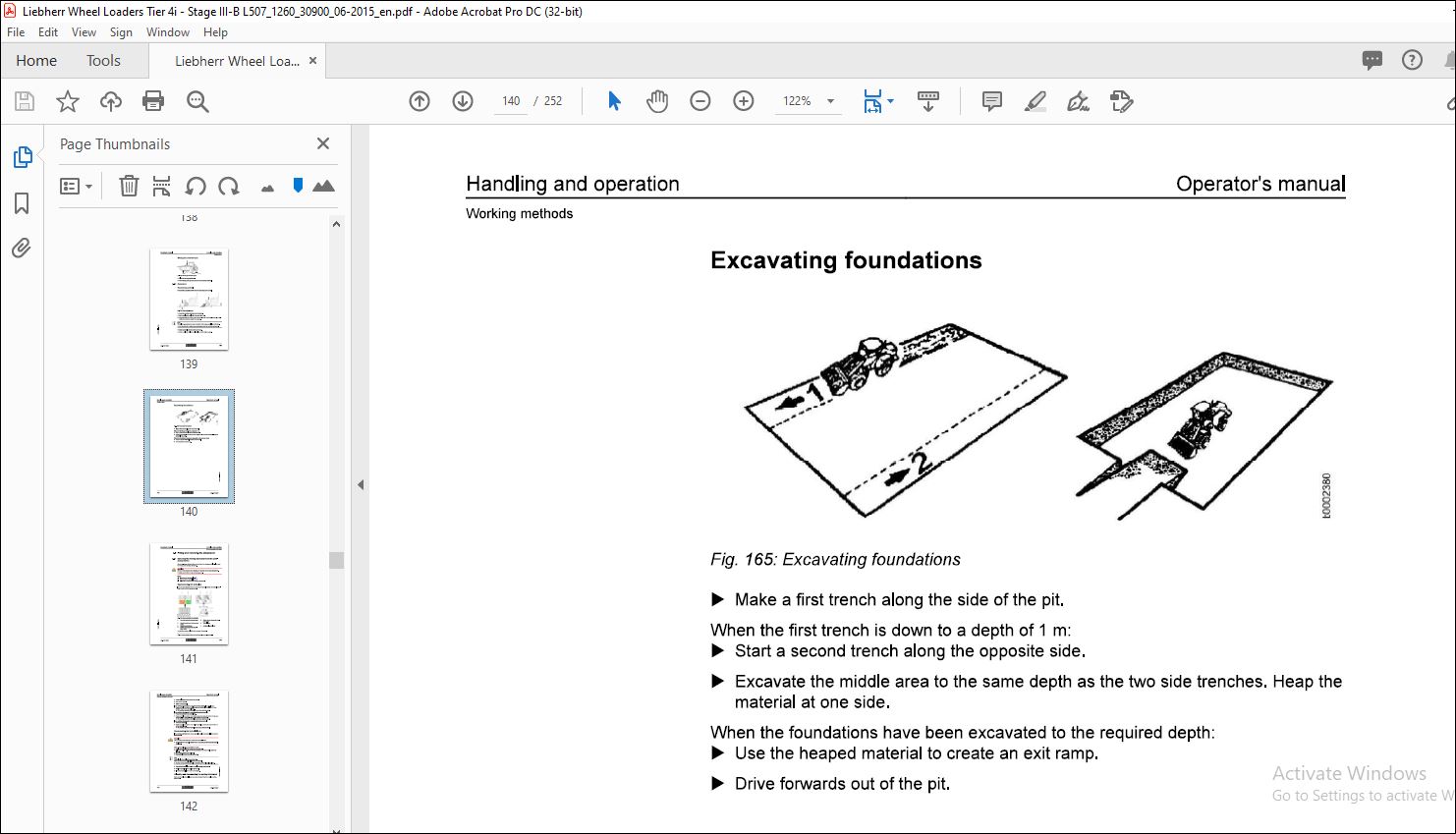This screenshot has height=834, width=1456.
Task: Activate the Selection arrow tool
Action: tap(614, 101)
